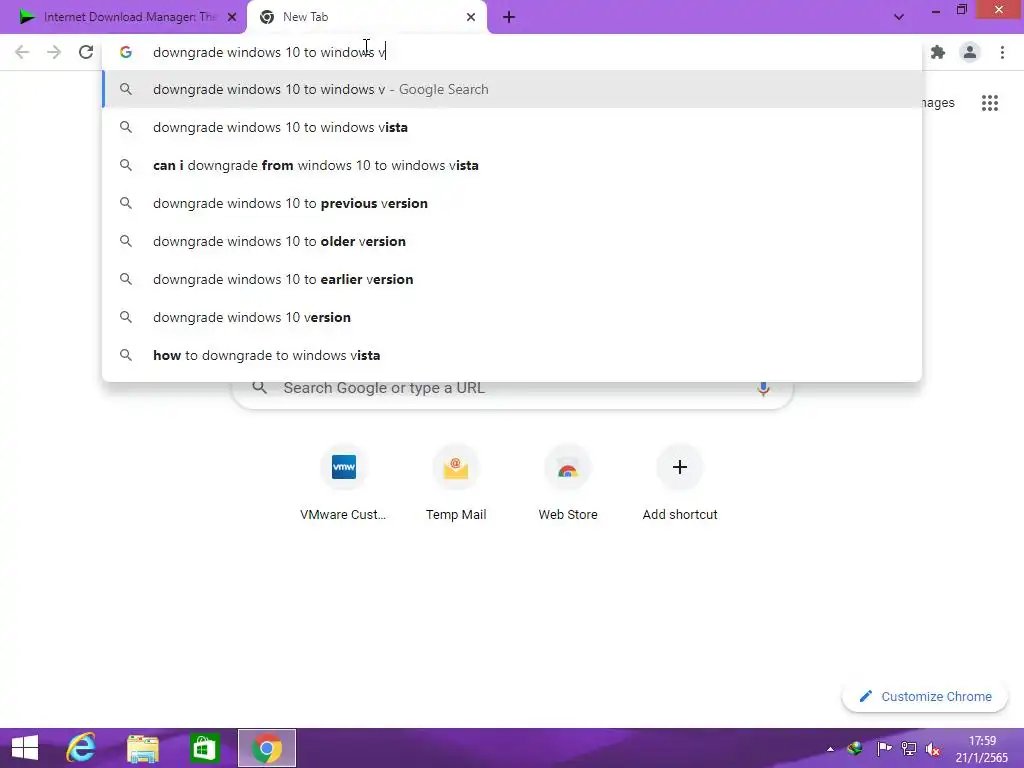Viewport: 1024px width, 768px height.
Task: Click the network tray icon
Action: point(908,749)
